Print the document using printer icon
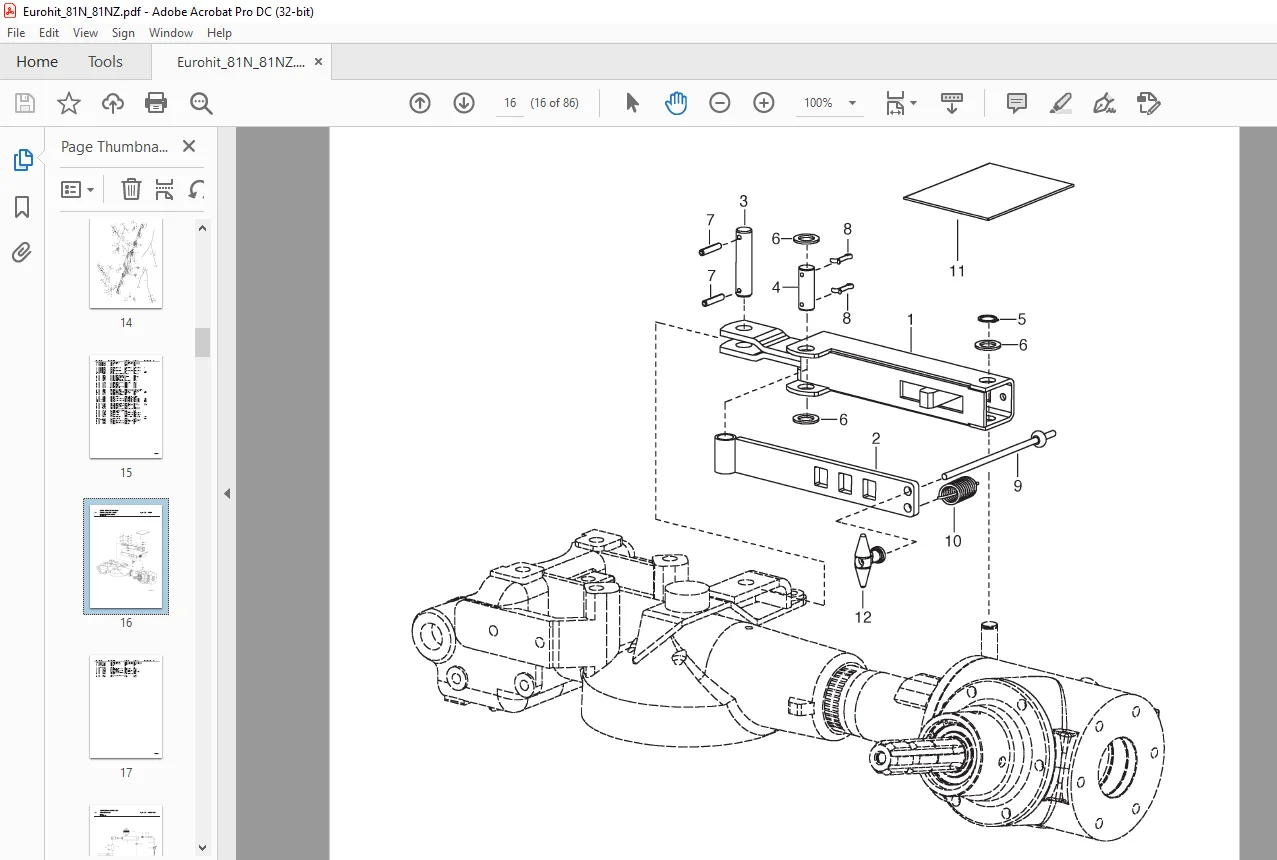1277x860 pixels. click(156, 103)
